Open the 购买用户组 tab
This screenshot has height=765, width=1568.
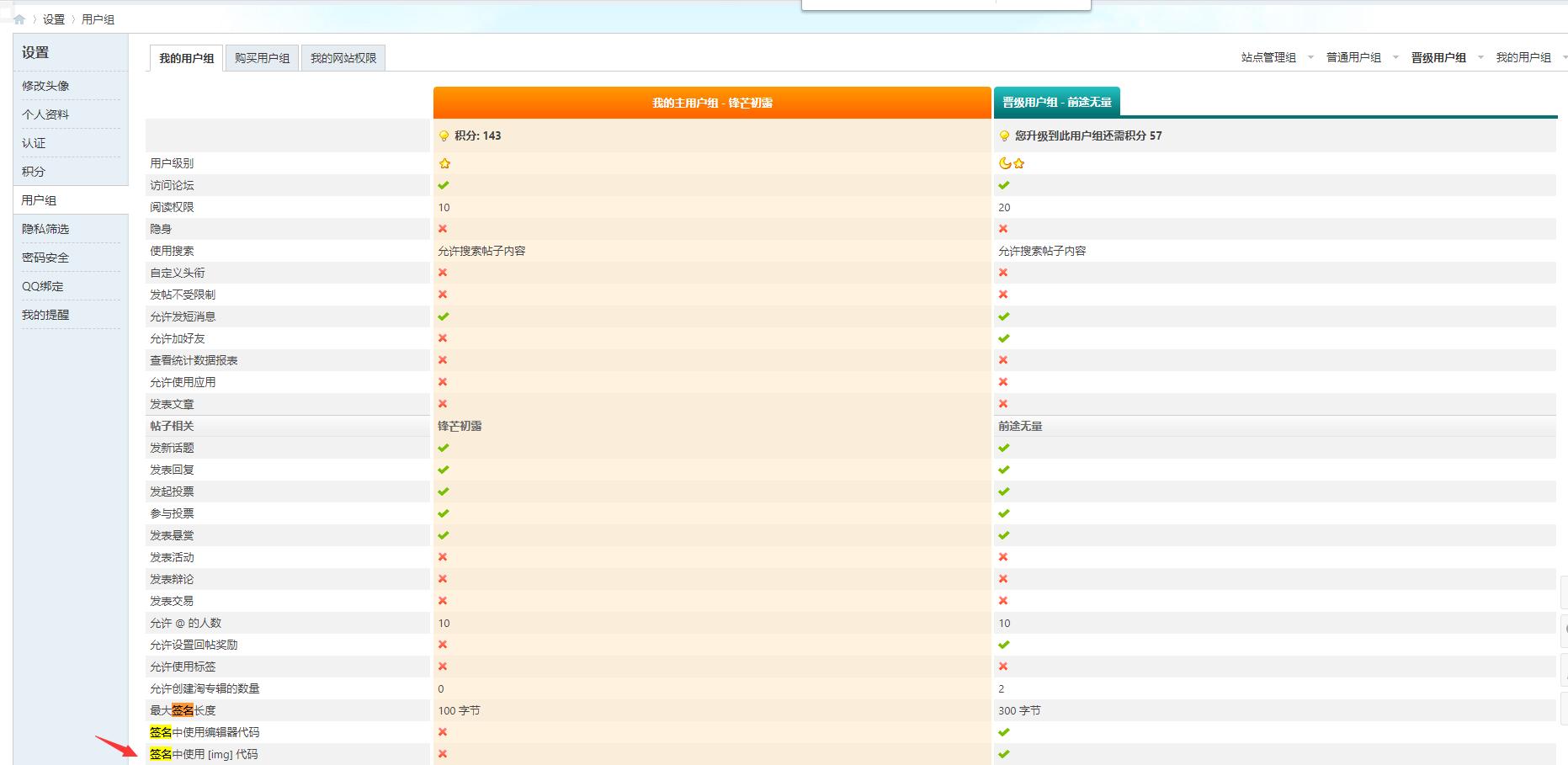pyautogui.click(x=262, y=58)
